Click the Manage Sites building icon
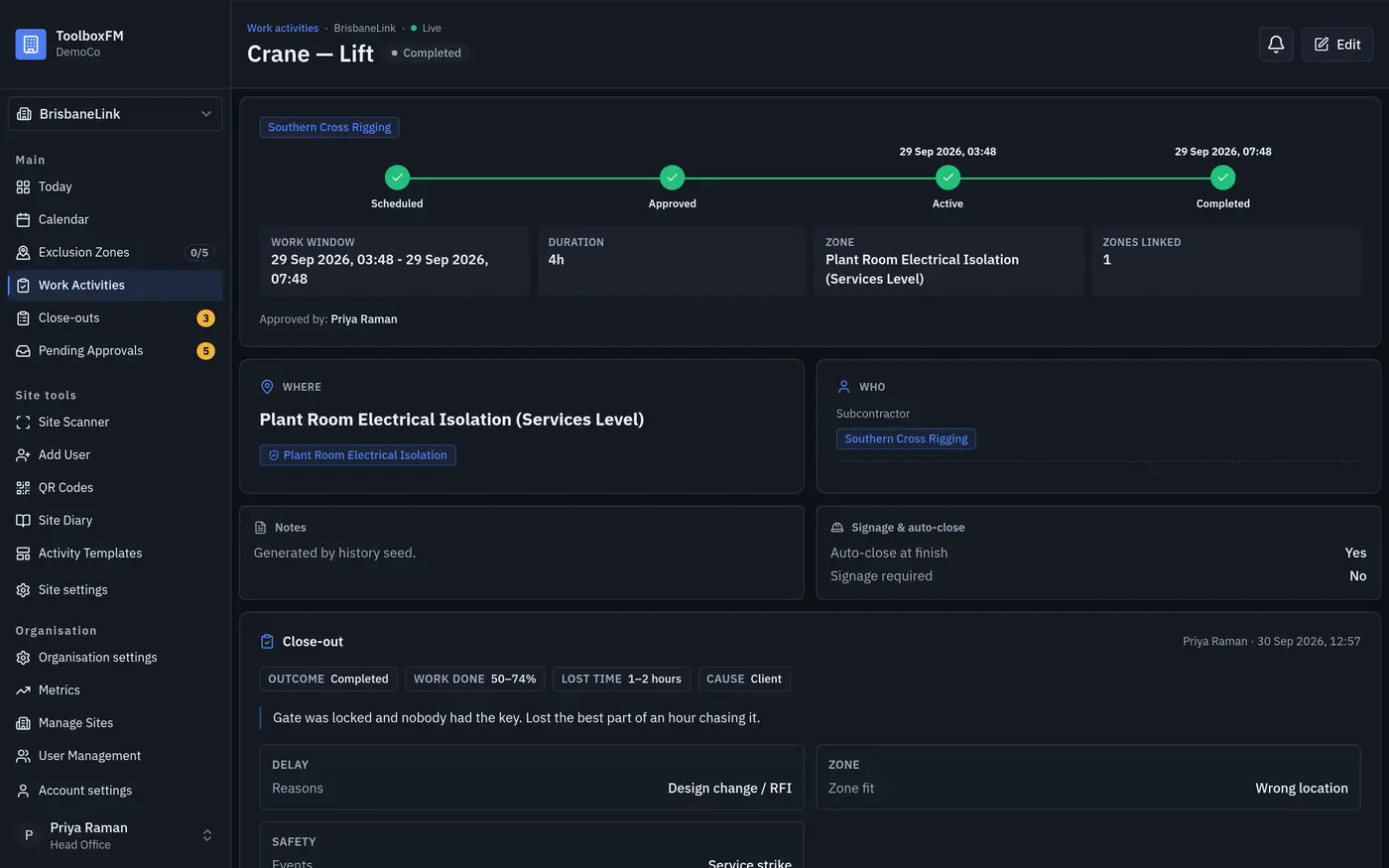This screenshot has height=868, width=1389. [23, 722]
